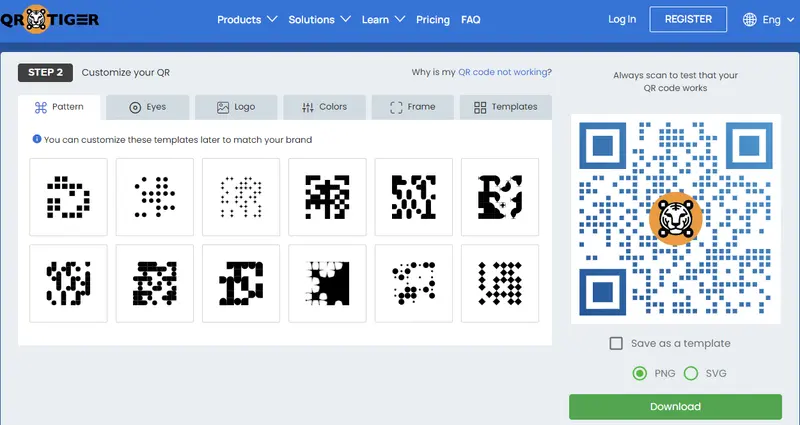Enable Save as a template checkbox
Image resolution: width=800 pixels, height=425 pixels.
tap(617, 343)
